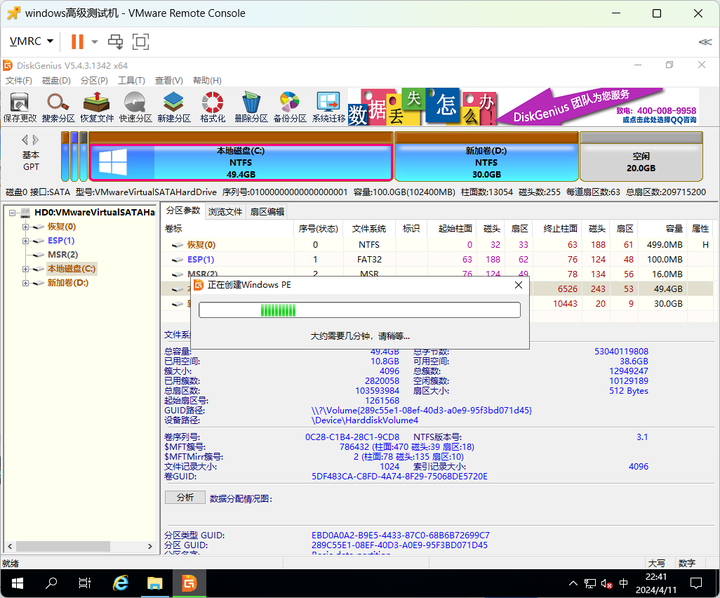This screenshot has height=598, width=720.
Task: Open the Windows Start menu
Action: [17, 583]
